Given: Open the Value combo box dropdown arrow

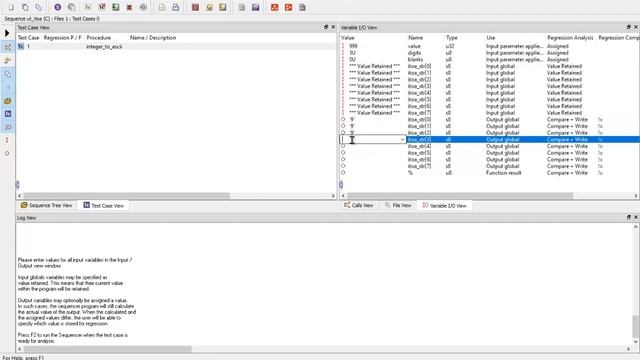Looking at the screenshot, I should pyautogui.click(x=402, y=140).
